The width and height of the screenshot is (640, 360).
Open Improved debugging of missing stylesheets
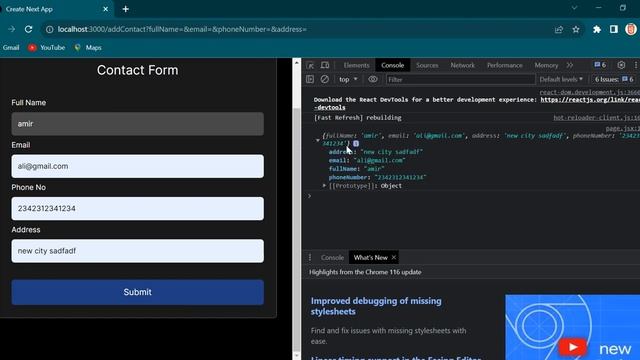coord(376,306)
